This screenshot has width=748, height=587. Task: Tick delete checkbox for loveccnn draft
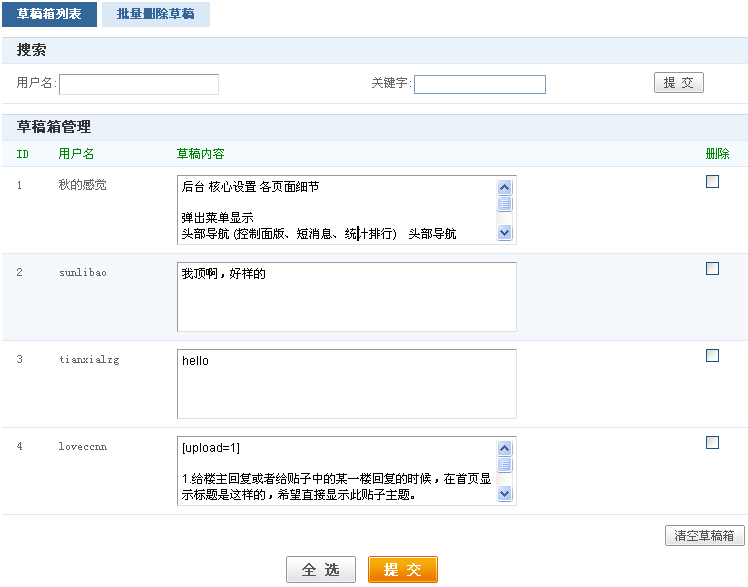coord(712,443)
